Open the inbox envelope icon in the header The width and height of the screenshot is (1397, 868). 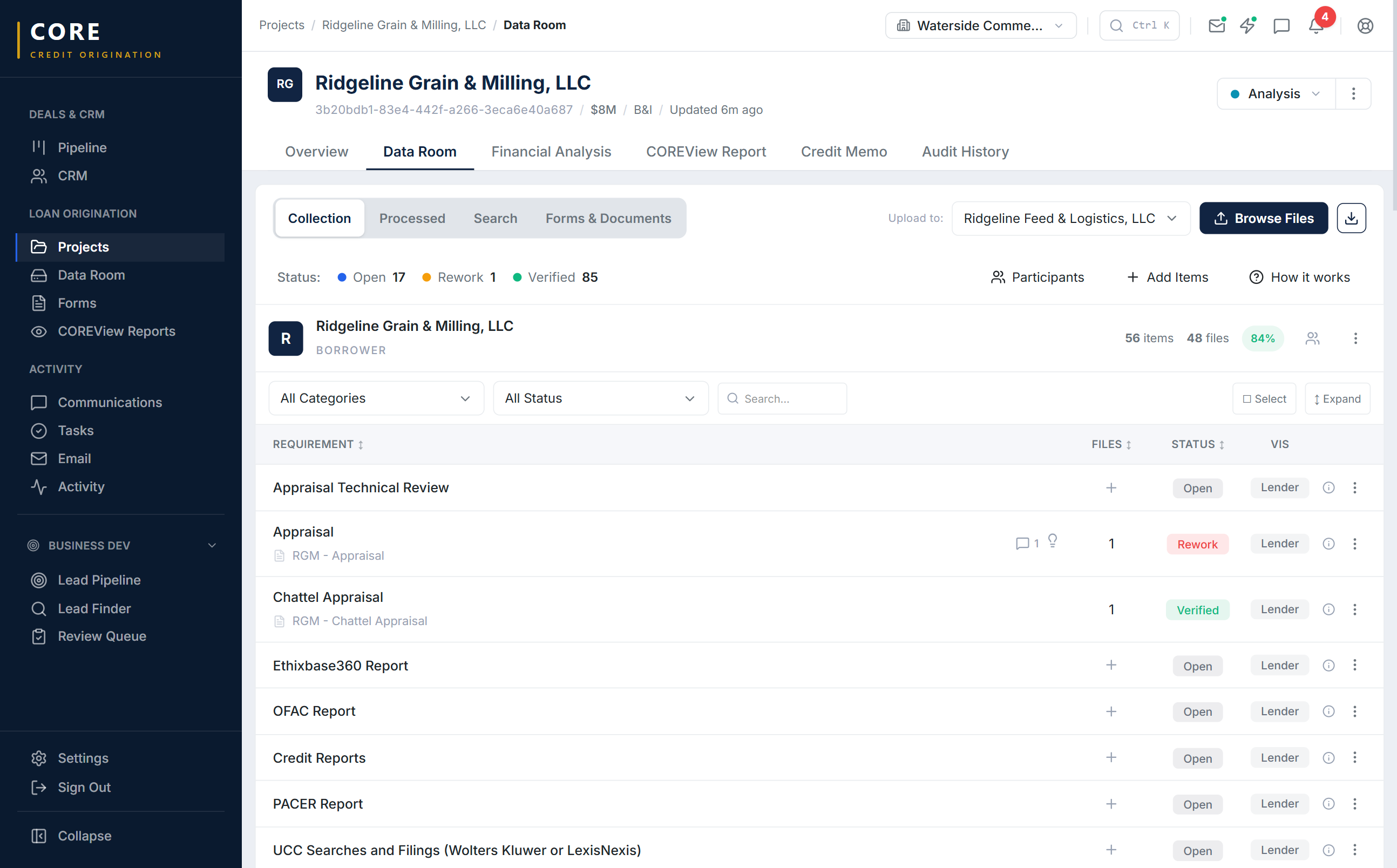click(x=1216, y=25)
